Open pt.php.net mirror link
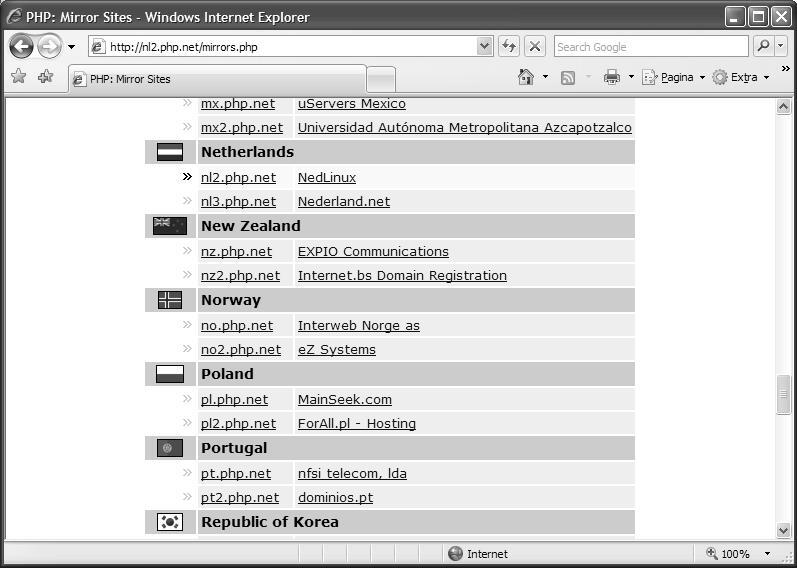The width and height of the screenshot is (797, 568). [x=236, y=473]
